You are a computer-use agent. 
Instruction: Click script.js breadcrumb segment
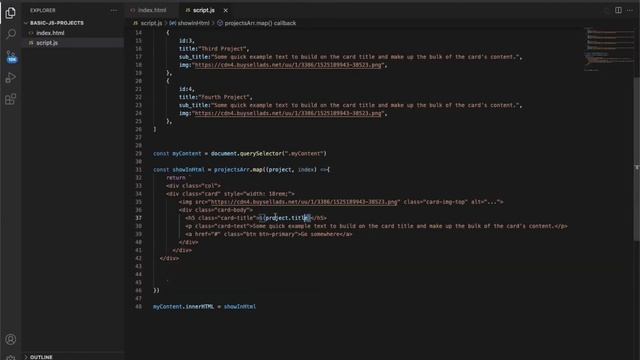tap(151, 23)
